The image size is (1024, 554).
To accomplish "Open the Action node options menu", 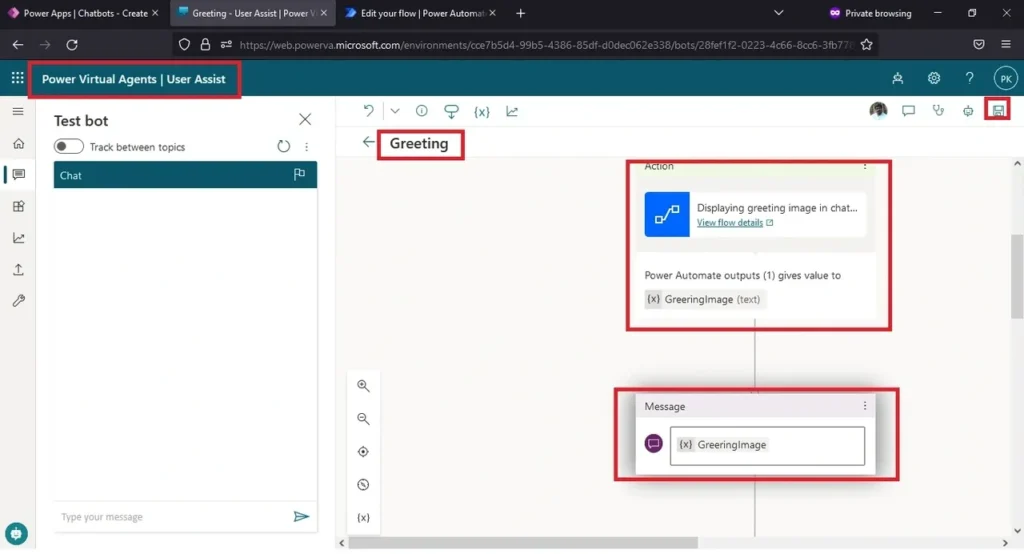I will (x=865, y=167).
